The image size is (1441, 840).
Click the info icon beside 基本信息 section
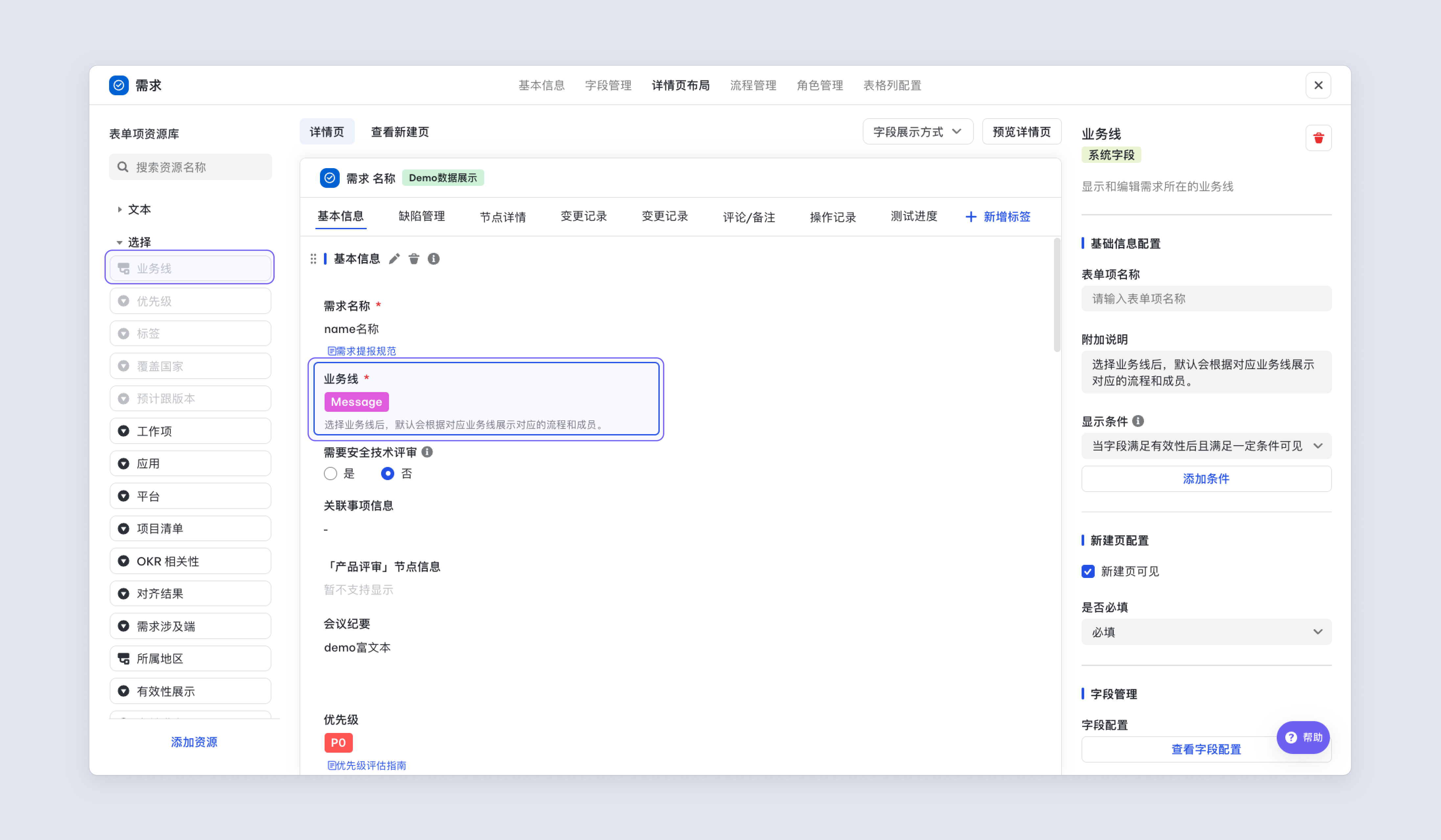(434, 259)
